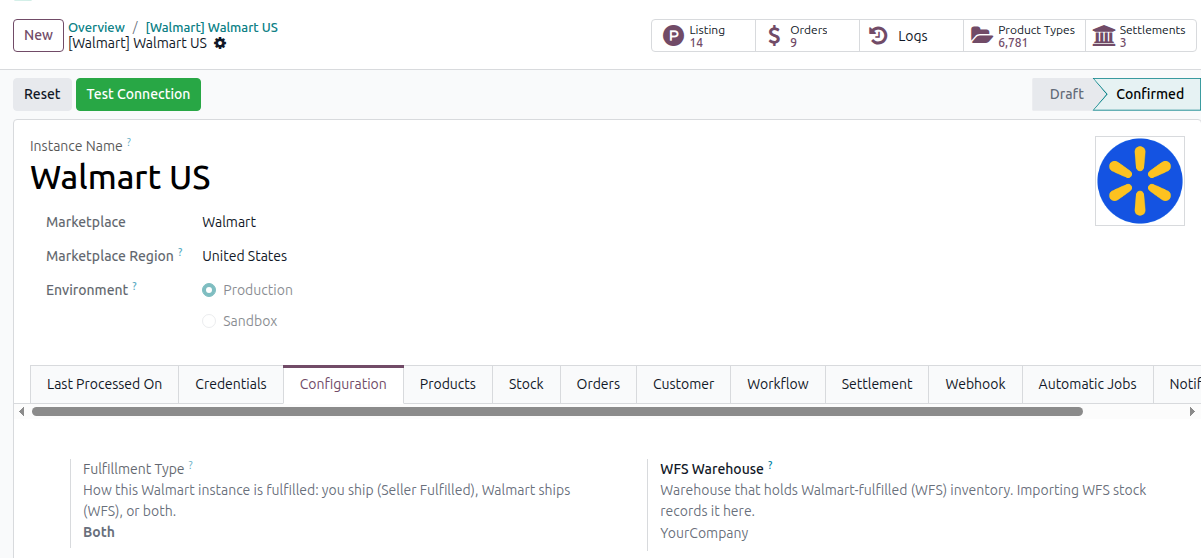Image resolution: width=1201 pixels, height=558 pixels.
Task: Click the Environment help question mark
Action: (135, 287)
